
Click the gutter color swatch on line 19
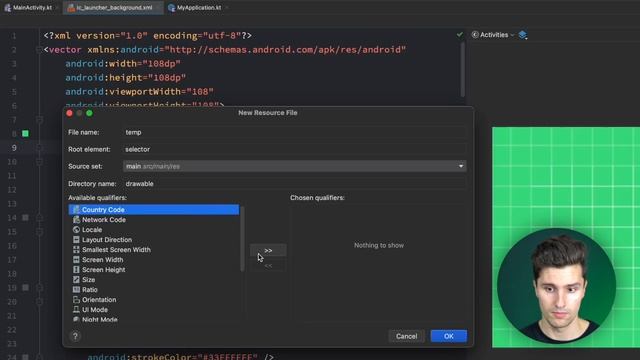coord(25,287)
